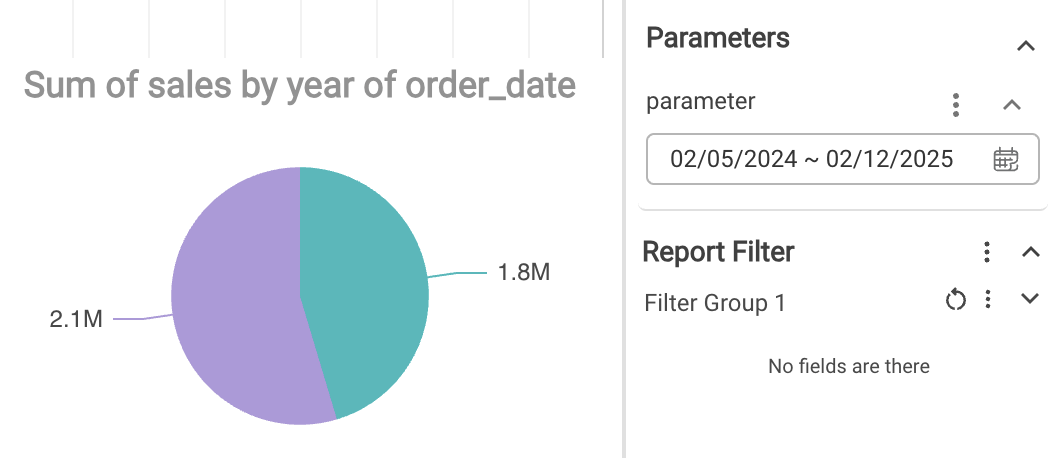1054x458 pixels.
Task: Open the calendar date picker icon
Action: pyautogui.click(x=1006, y=160)
